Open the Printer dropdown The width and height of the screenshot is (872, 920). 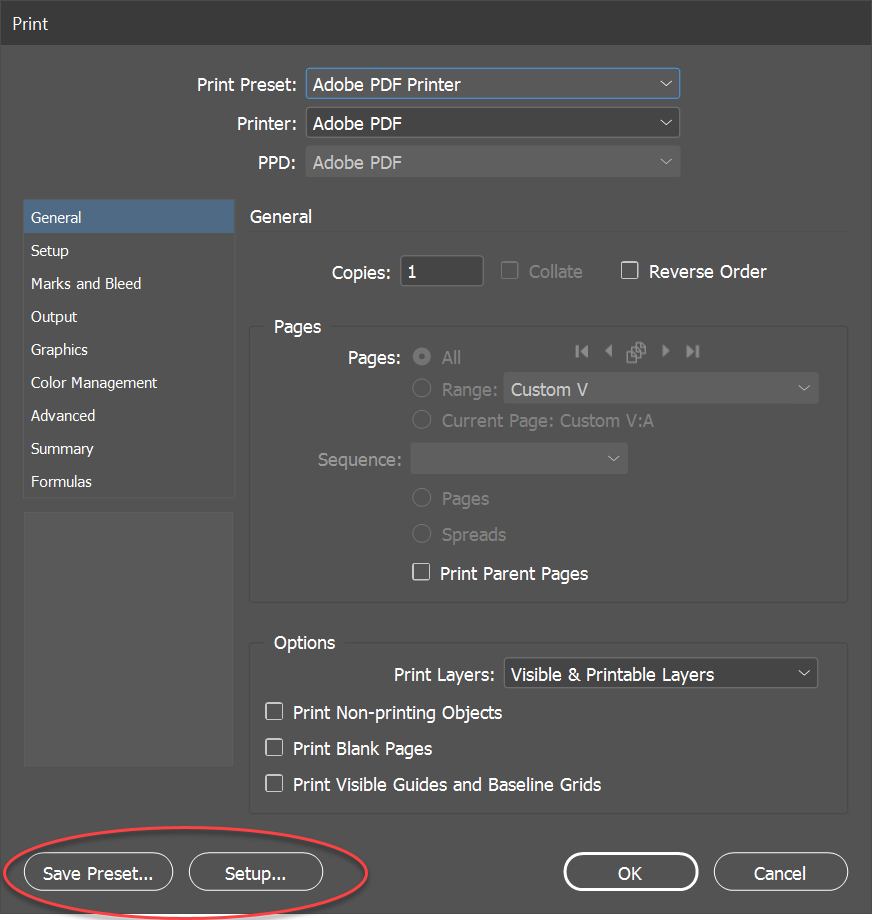(492, 122)
